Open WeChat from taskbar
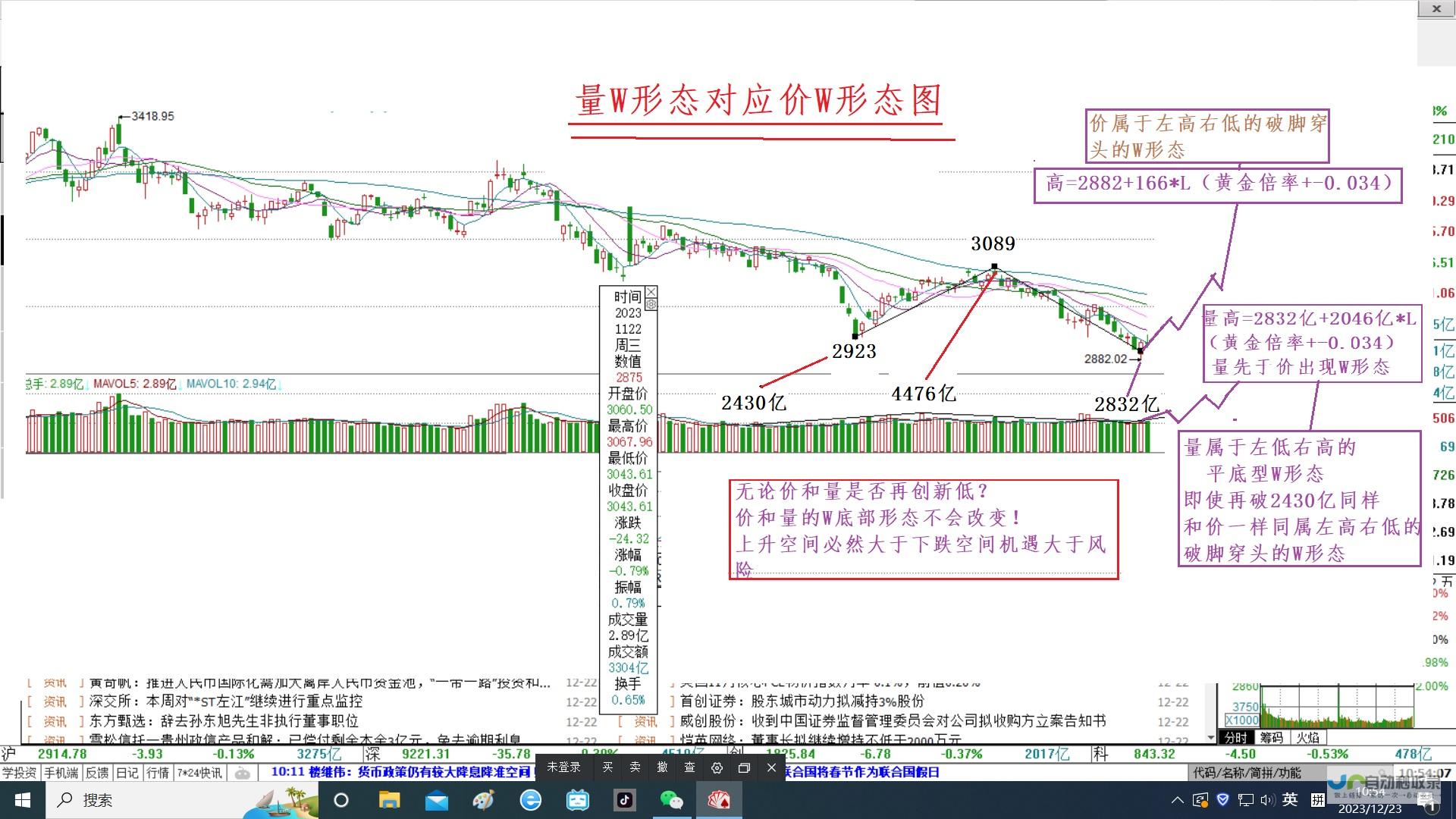1456x819 pixels. click(x=671, y=800)
